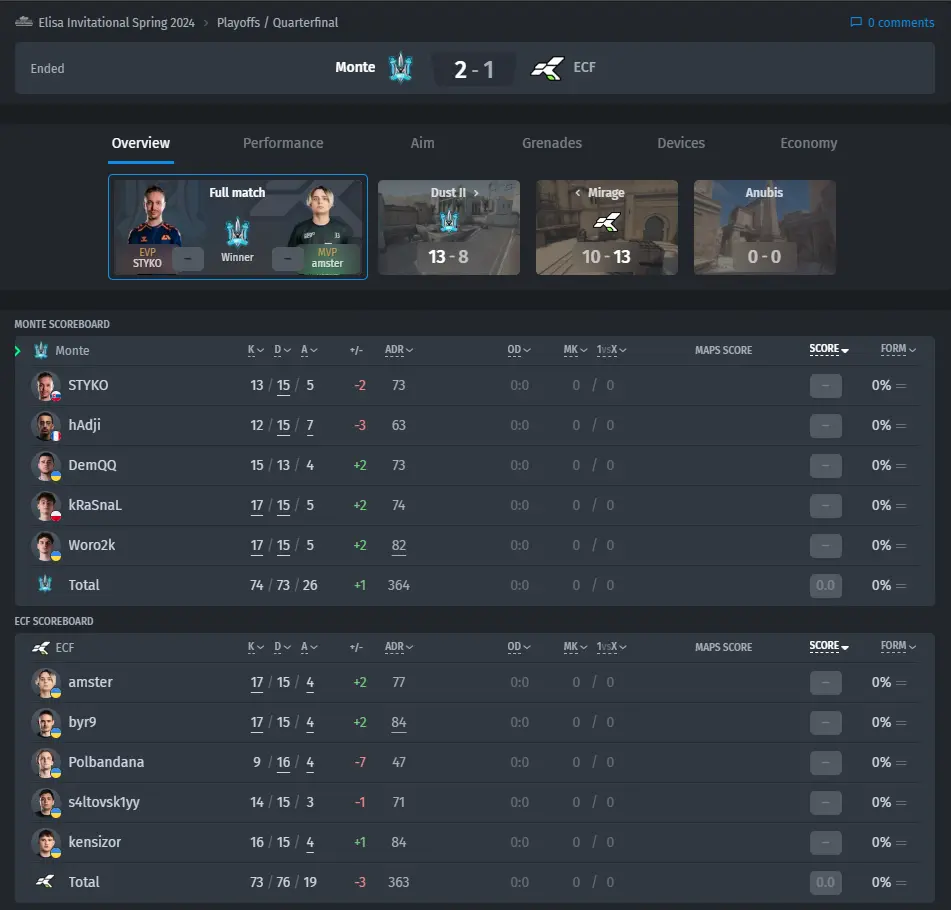Sort Monte scoreboard by SCORE
The image size is (951, 910).
pos(828,349)
